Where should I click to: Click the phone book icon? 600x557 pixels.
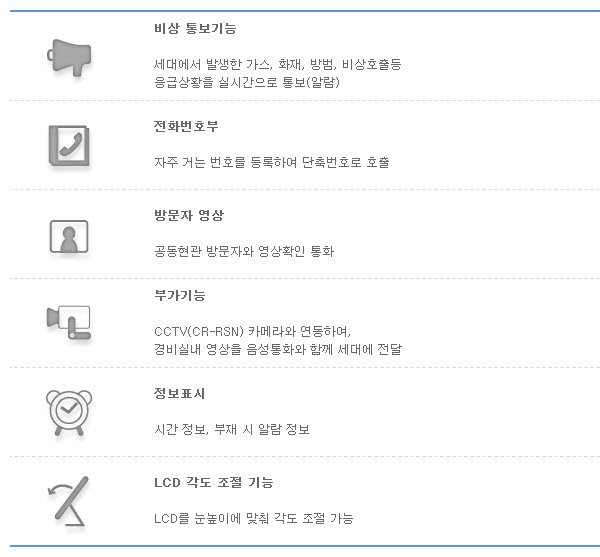coord(69,146)
